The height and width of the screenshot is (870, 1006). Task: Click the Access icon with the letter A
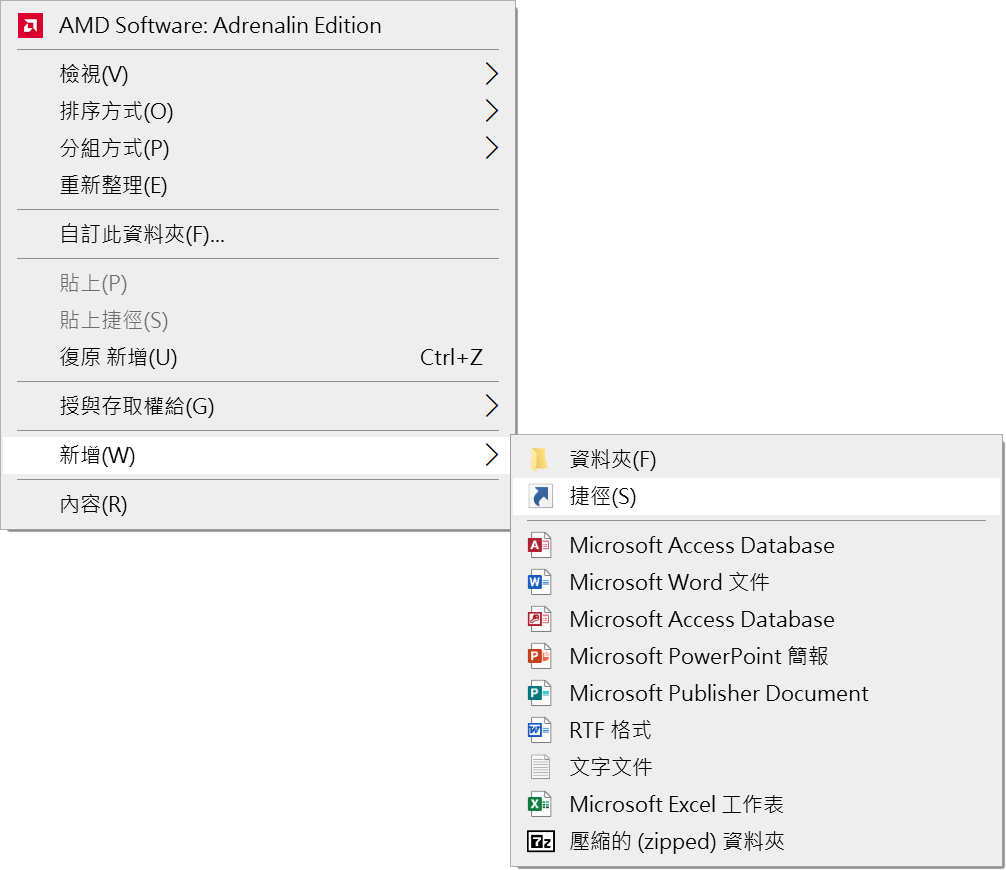(540, 546)
